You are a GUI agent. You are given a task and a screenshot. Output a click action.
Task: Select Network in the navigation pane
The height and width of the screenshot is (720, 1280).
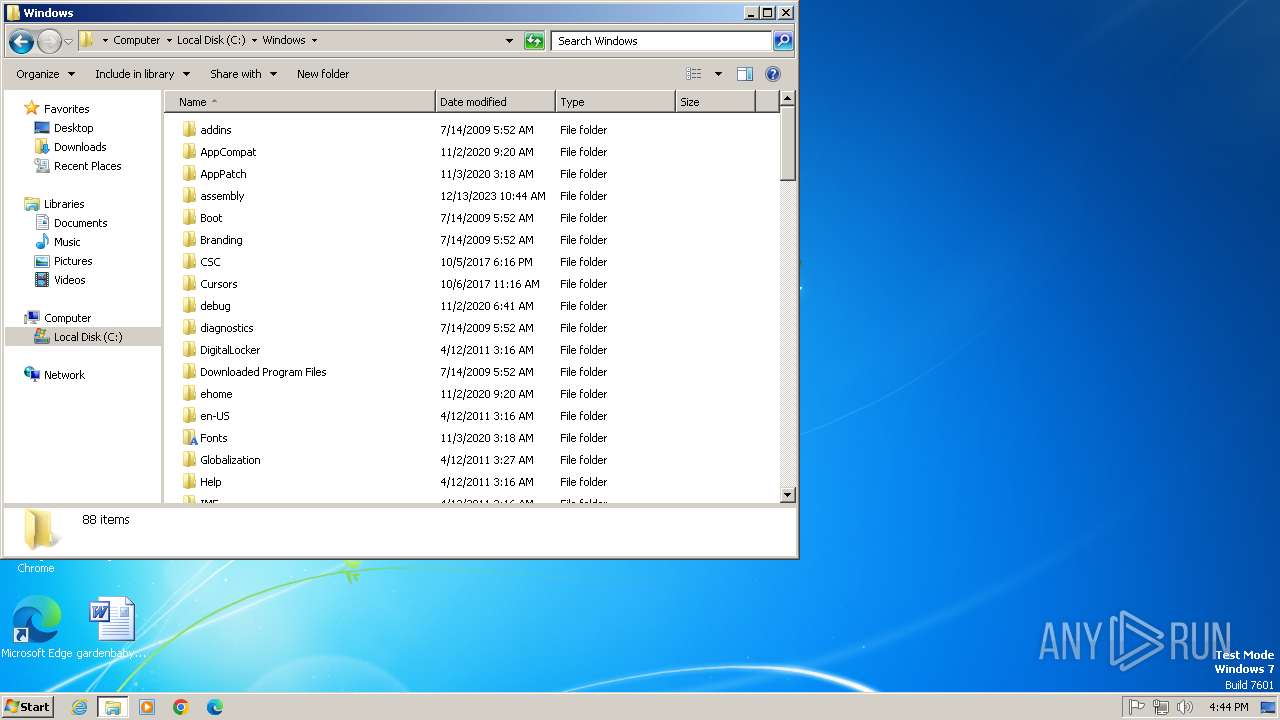coord(64,375)
